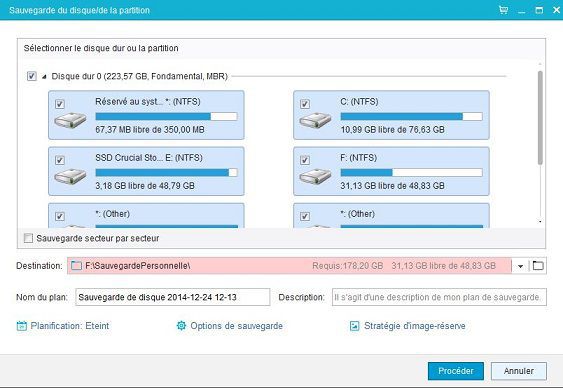Click the Description input field
The image size is (563, 388).
[x=439, y=297]
